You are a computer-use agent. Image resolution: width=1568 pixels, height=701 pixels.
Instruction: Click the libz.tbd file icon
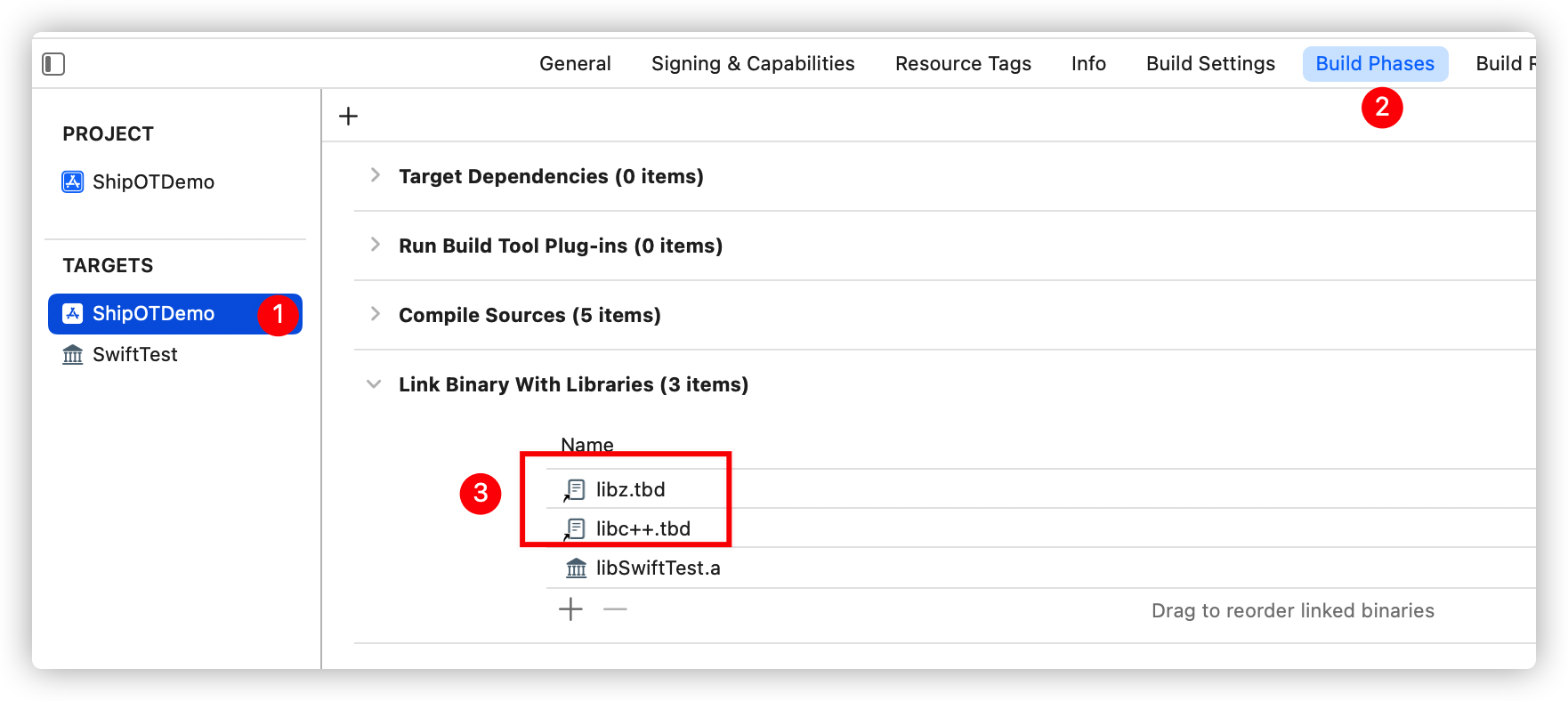(575, 489)
